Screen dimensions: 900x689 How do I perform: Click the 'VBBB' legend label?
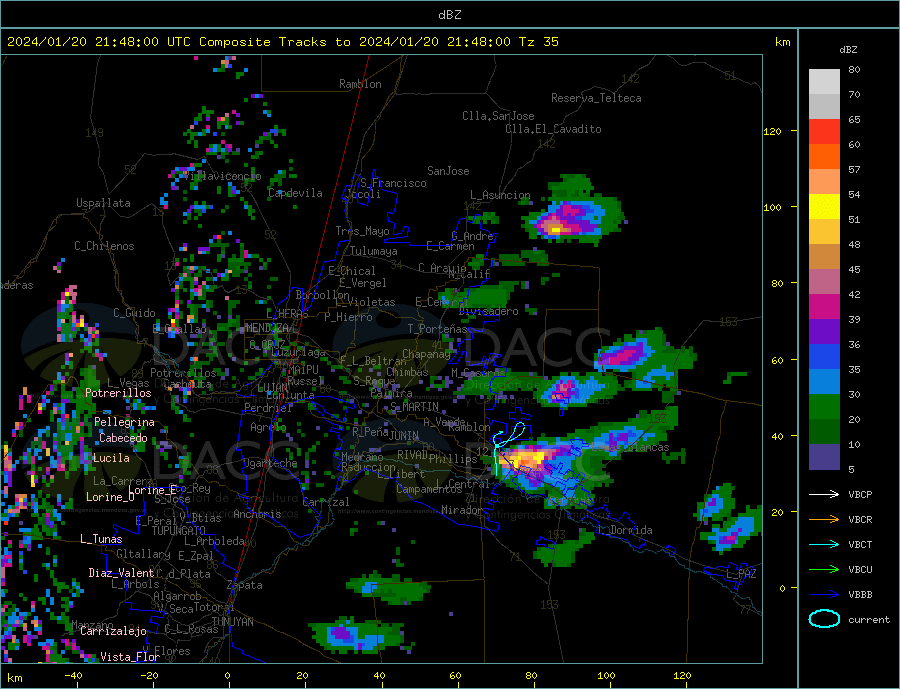click(x=860, y=595)
